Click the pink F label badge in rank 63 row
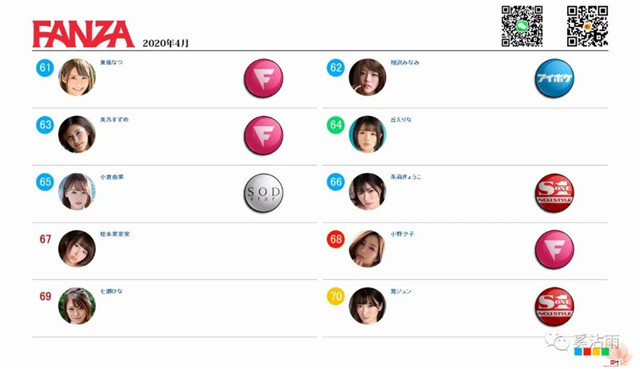 click(x=263, y=136)
